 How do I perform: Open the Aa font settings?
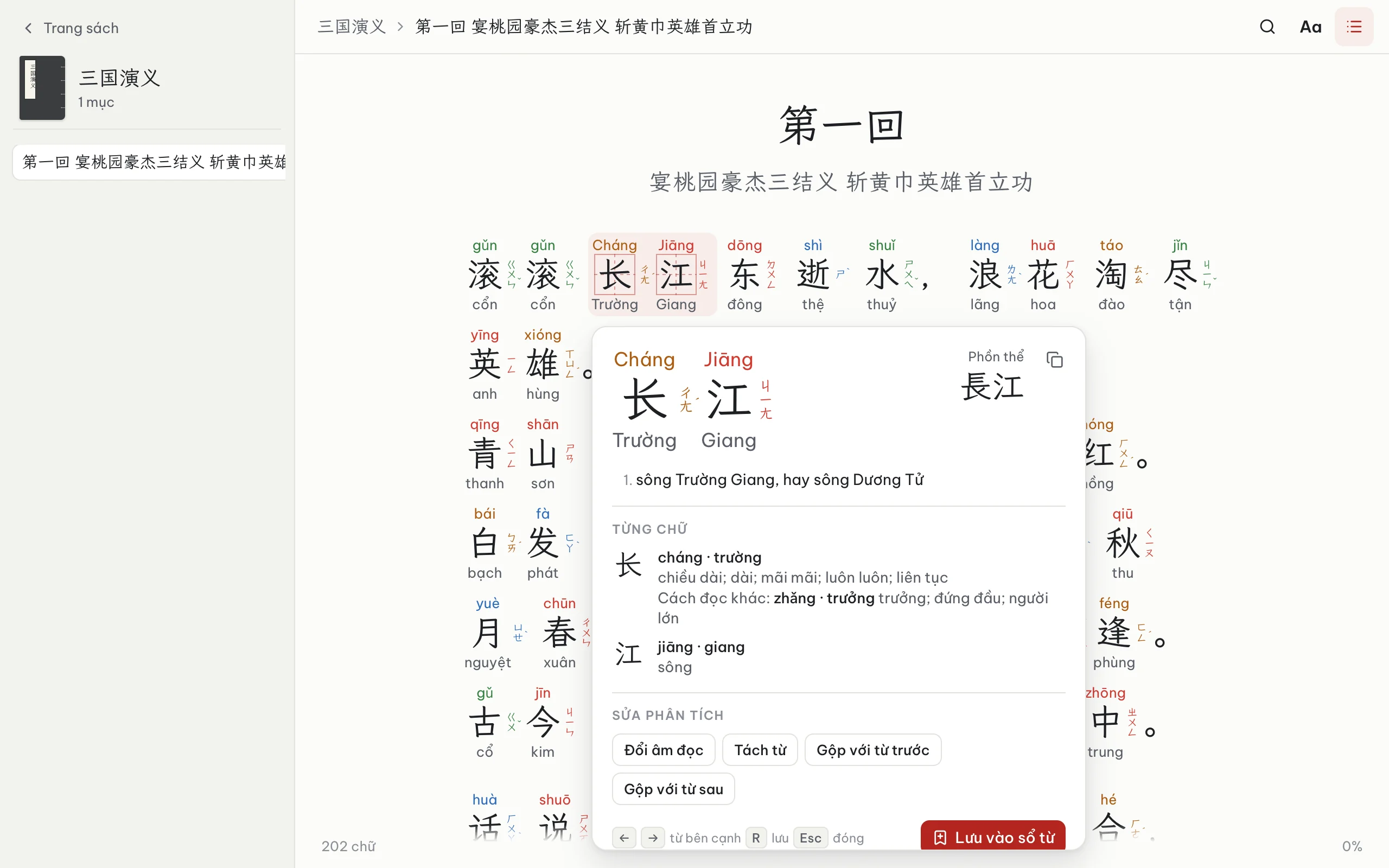(1310, 27)
